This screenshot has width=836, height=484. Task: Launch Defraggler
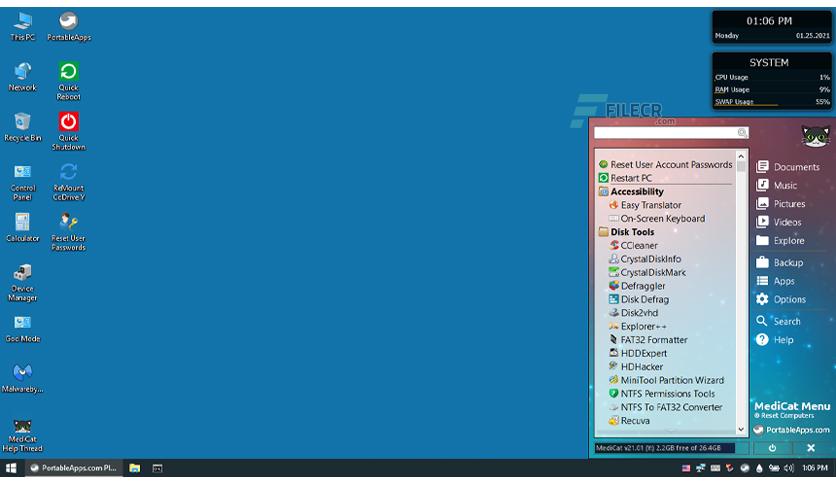pyautogui.click(x=637, y=286)
